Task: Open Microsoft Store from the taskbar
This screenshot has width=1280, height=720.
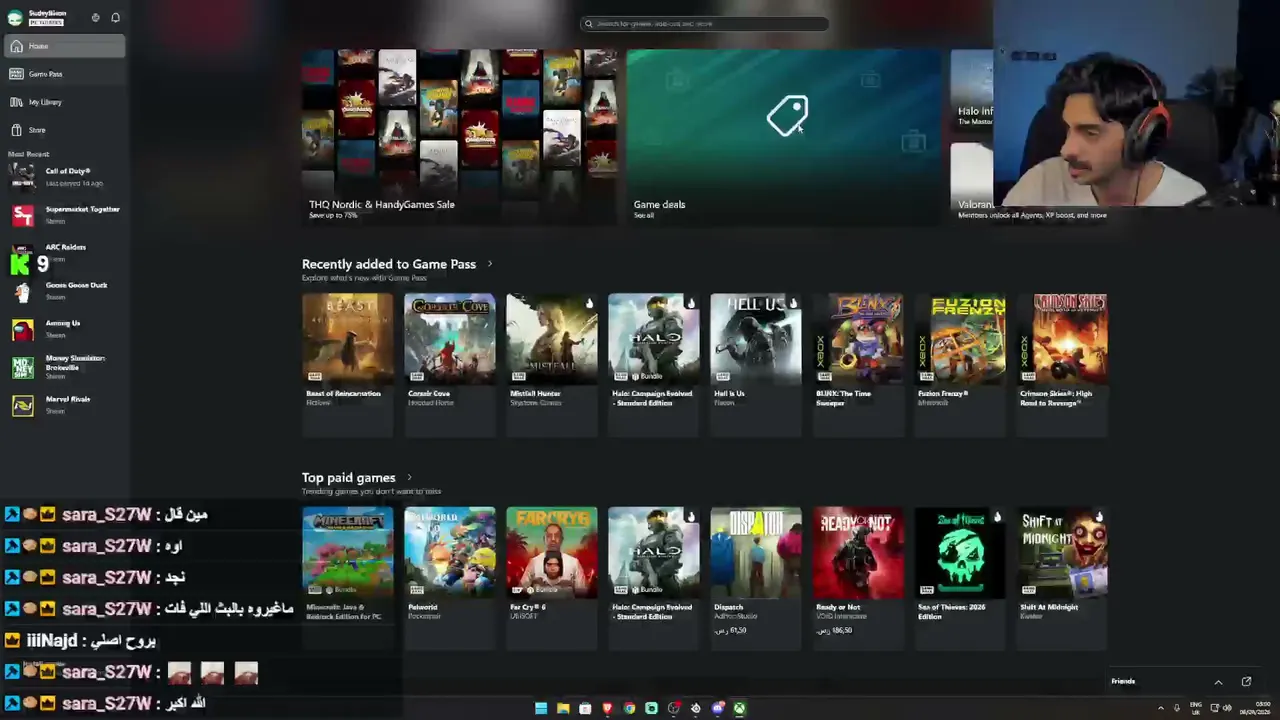Action: (585, 709)
